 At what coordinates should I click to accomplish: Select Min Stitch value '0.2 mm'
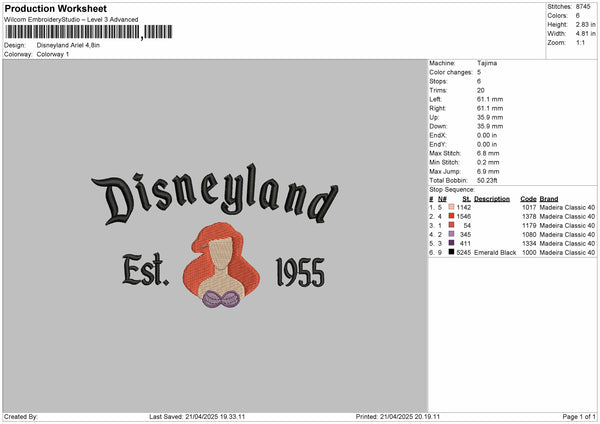tap(488, 162)
